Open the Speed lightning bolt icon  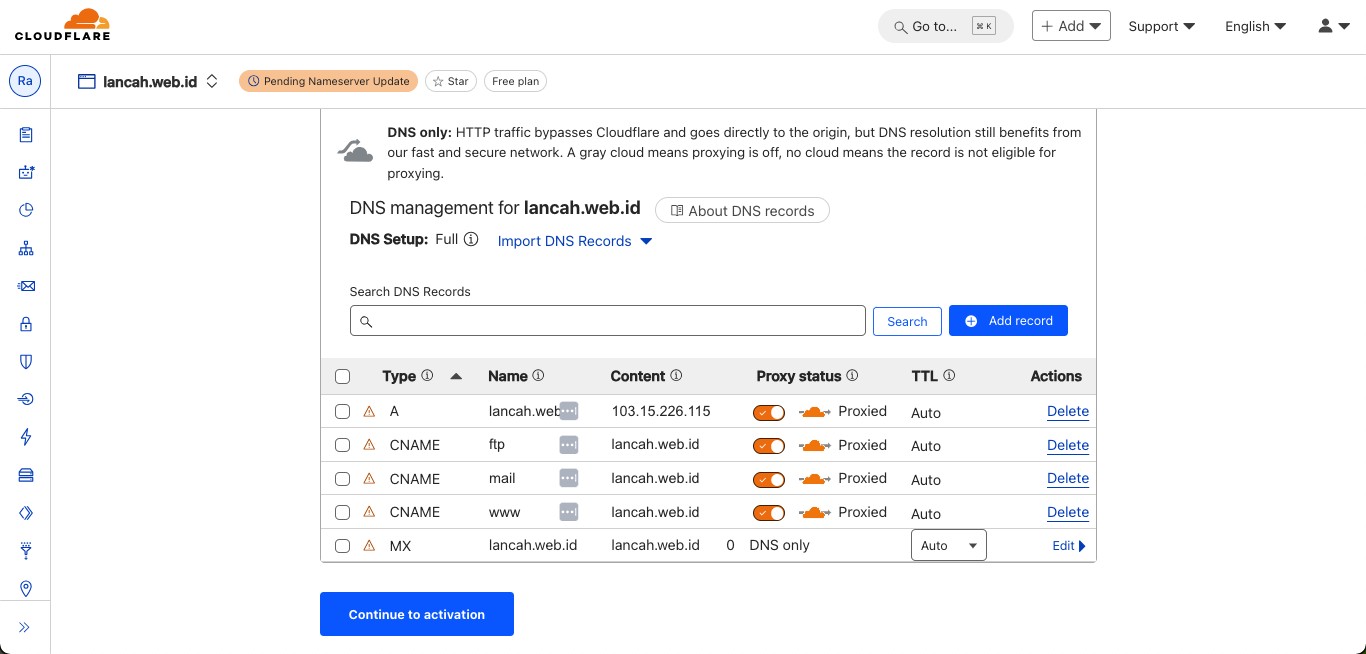[x=26, y=437]
